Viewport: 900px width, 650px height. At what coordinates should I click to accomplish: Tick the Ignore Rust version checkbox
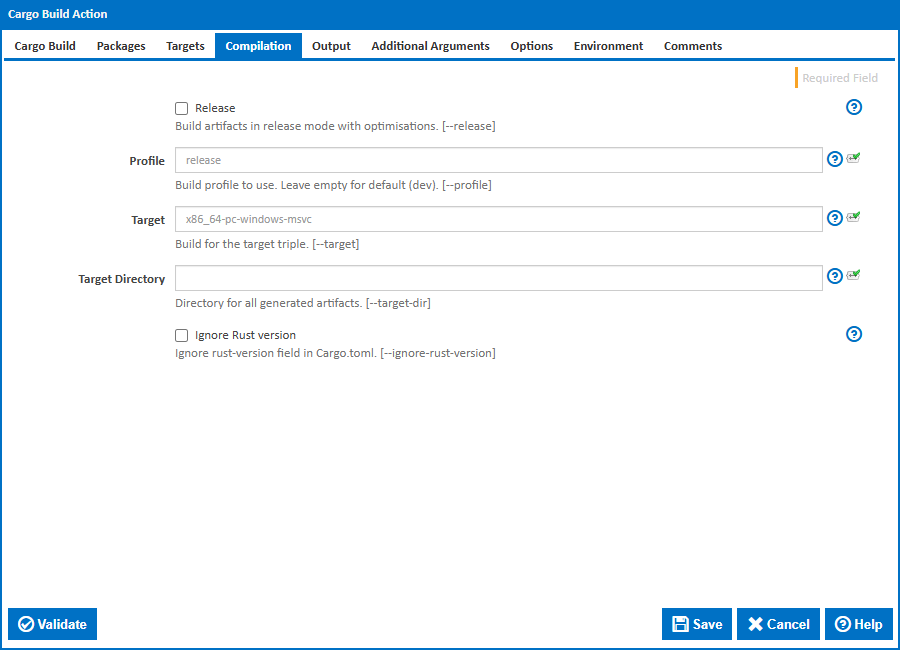[x=182, y=336]
